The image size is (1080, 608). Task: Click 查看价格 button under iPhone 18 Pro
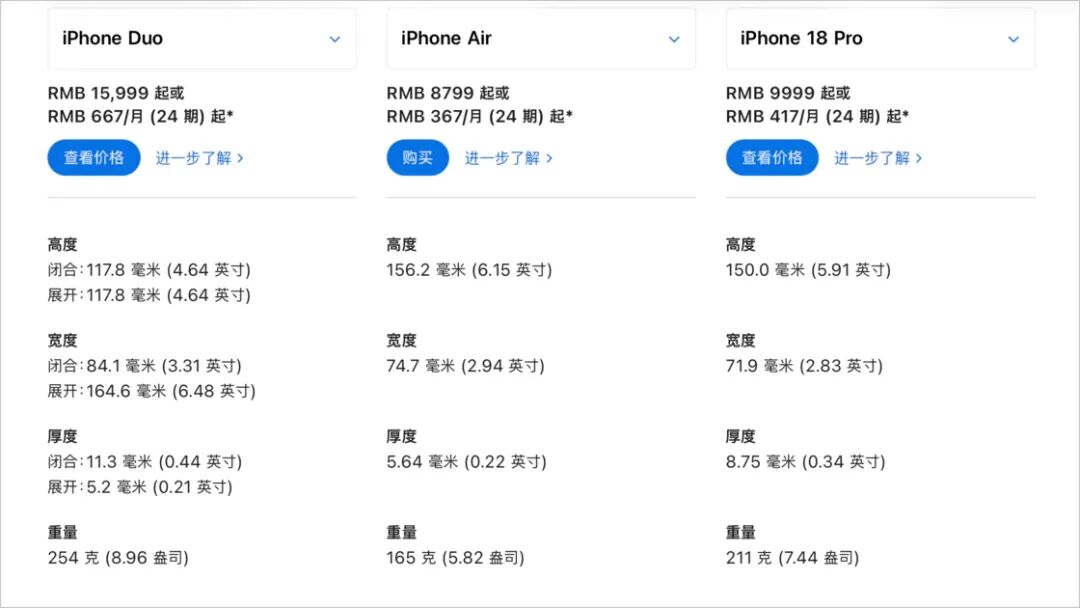772,158
